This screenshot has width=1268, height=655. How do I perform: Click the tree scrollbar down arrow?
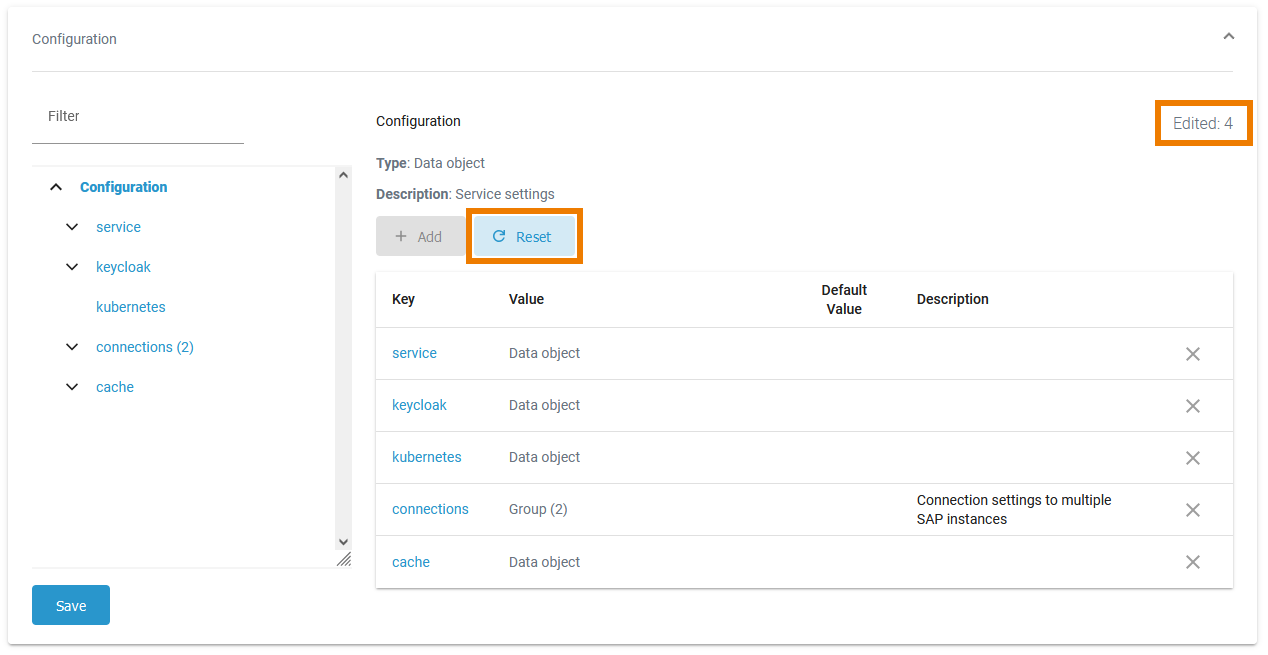(x=343, y=541)
